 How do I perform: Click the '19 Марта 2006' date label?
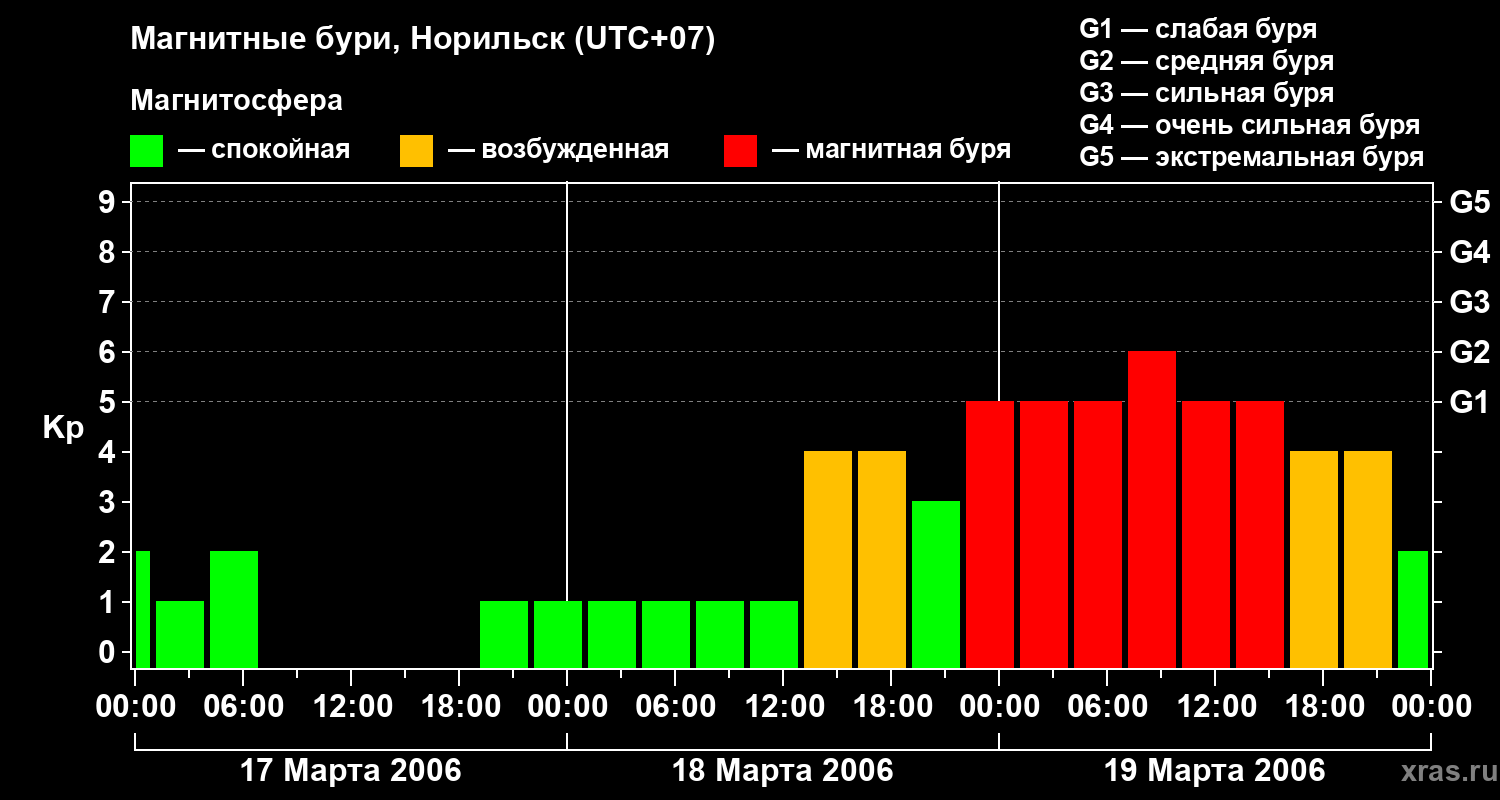coord(1214,771)
